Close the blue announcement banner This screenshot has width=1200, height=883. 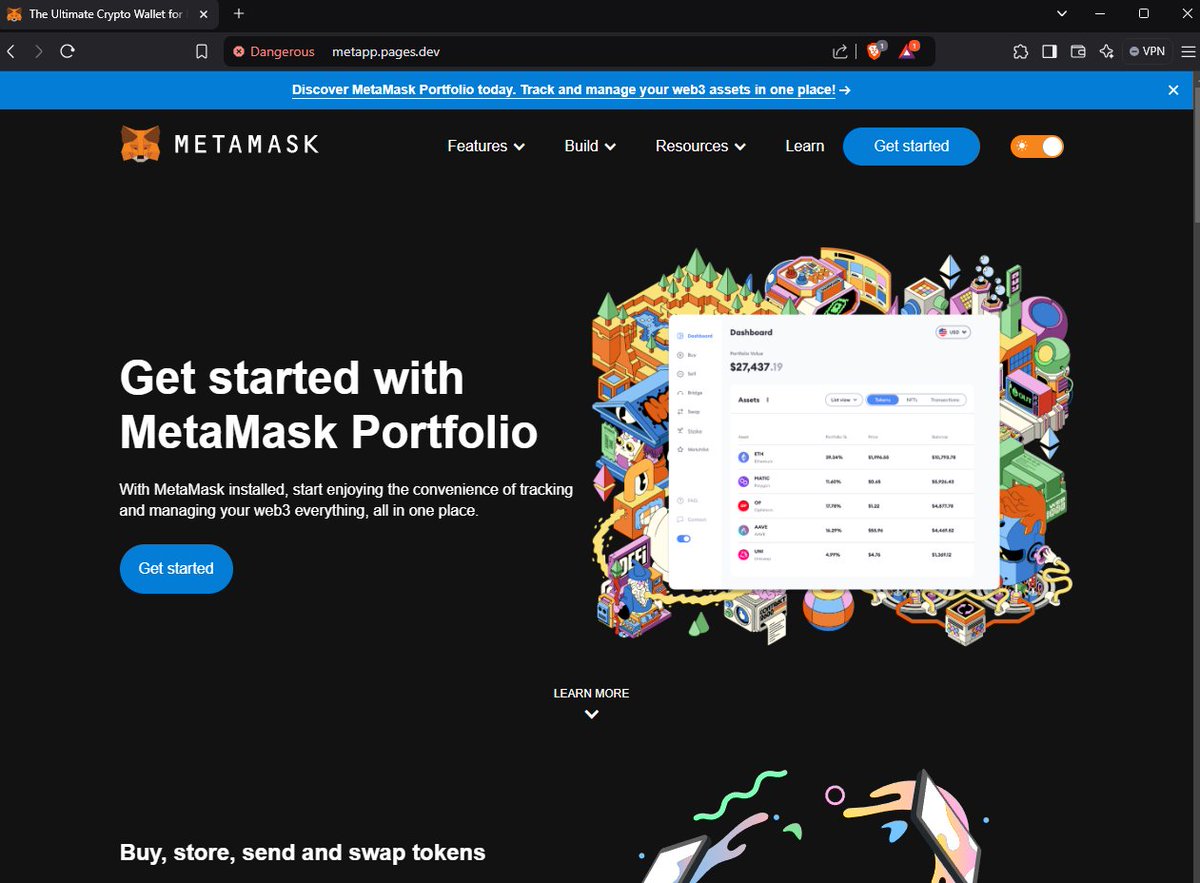pos(1174,90)
